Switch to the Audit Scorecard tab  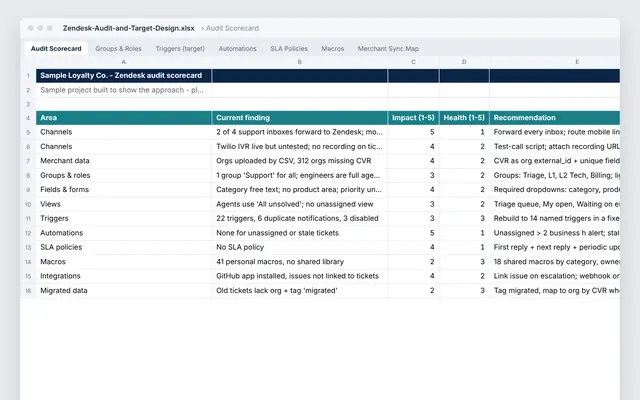56,49
